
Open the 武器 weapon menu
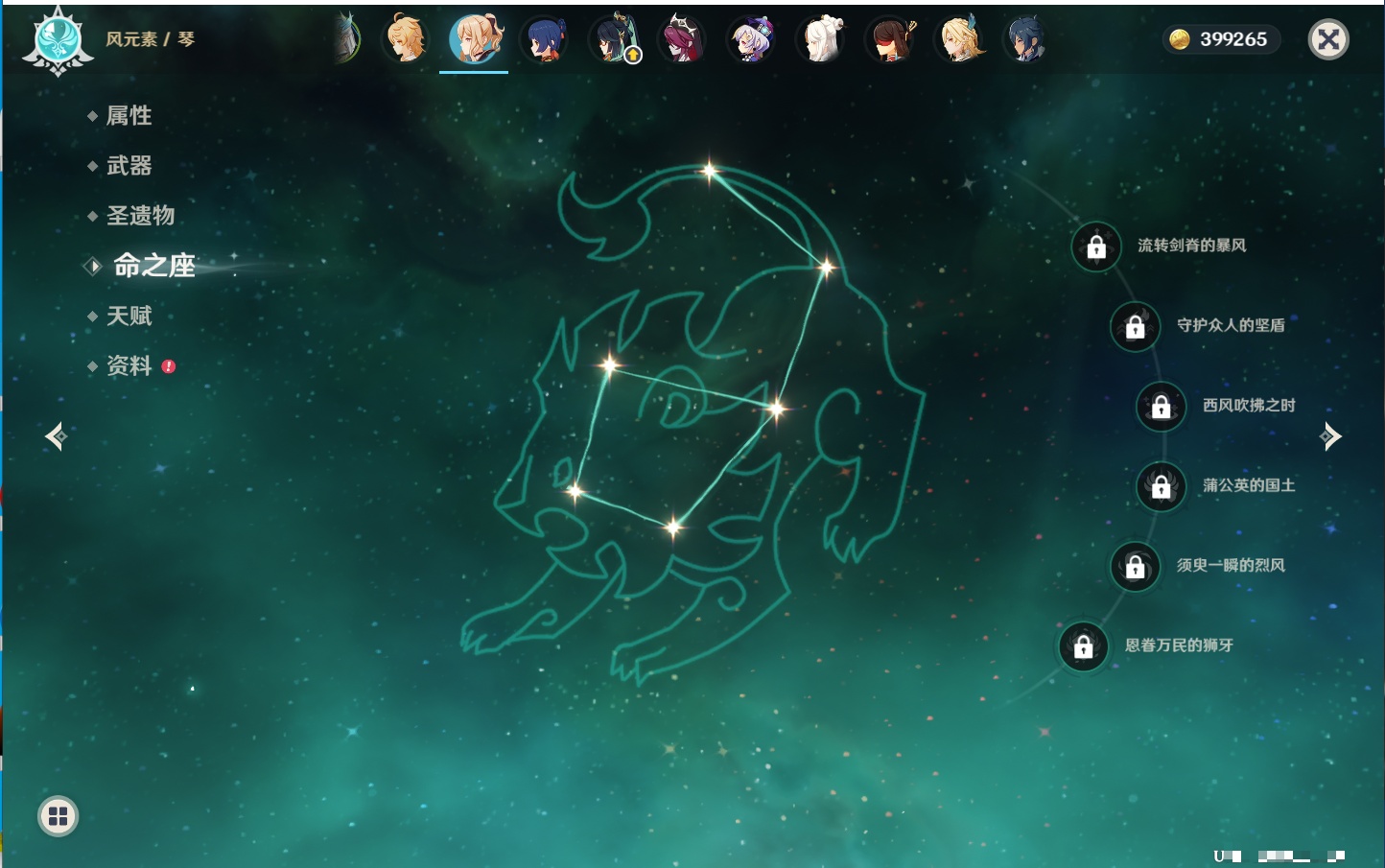point(129,166)
